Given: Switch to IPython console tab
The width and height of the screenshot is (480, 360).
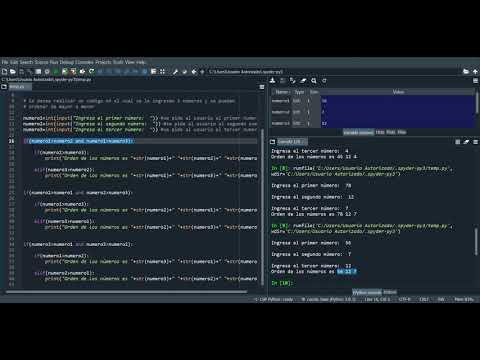Looking at the screenshot, I should point(367,292).
